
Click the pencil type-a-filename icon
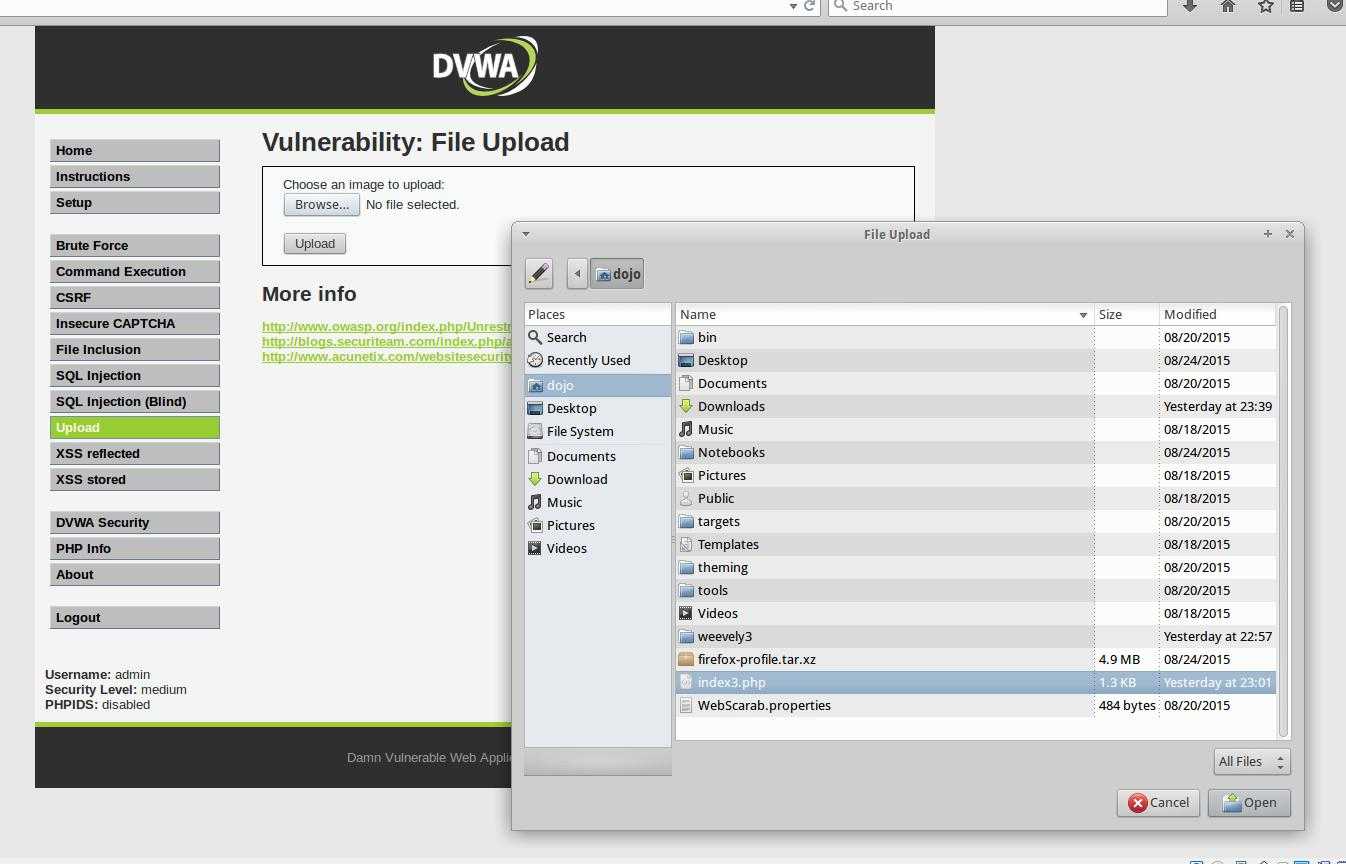(539, 273)
